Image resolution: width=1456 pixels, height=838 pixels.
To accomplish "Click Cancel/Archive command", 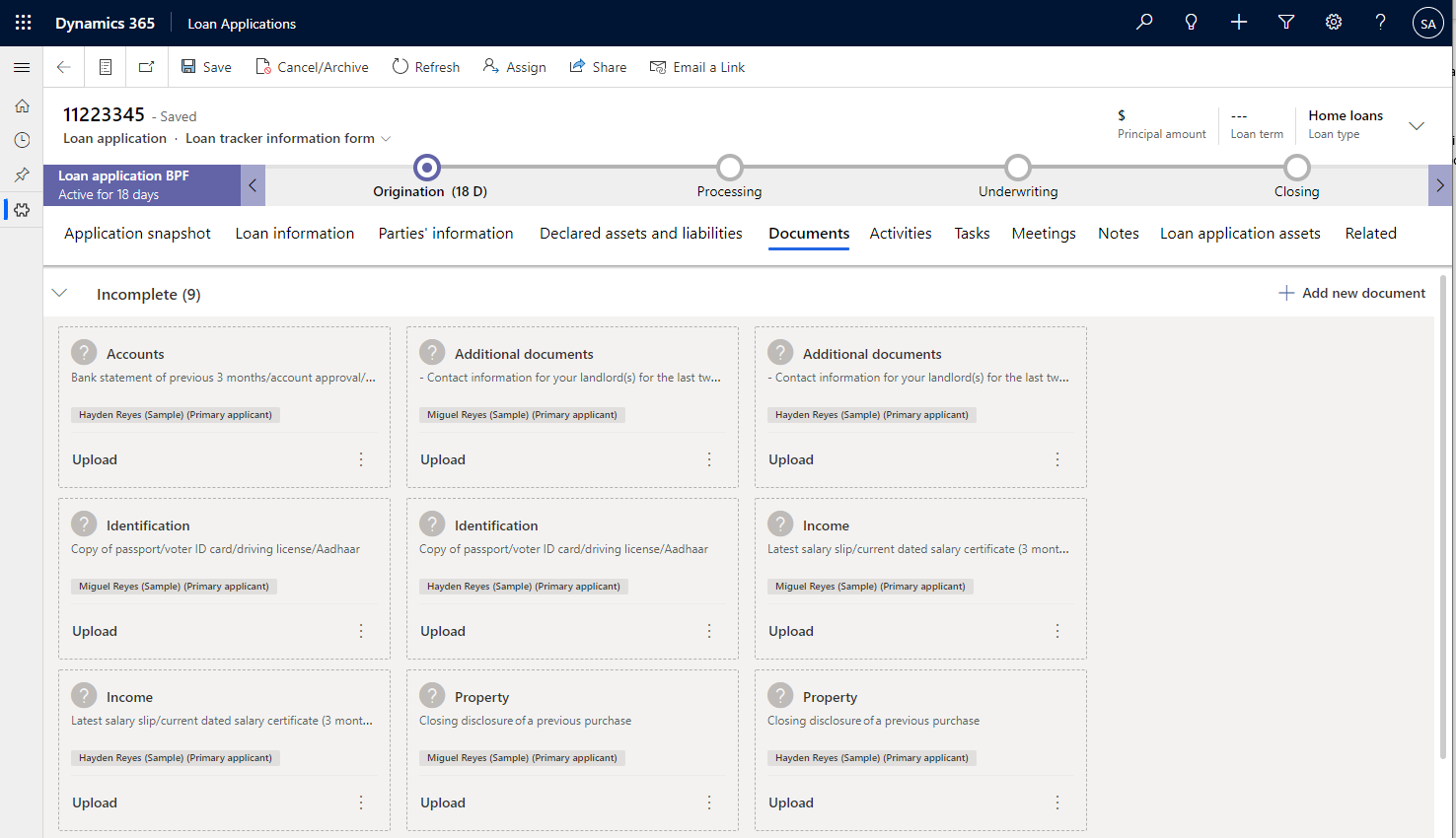I will pos(312,67).
